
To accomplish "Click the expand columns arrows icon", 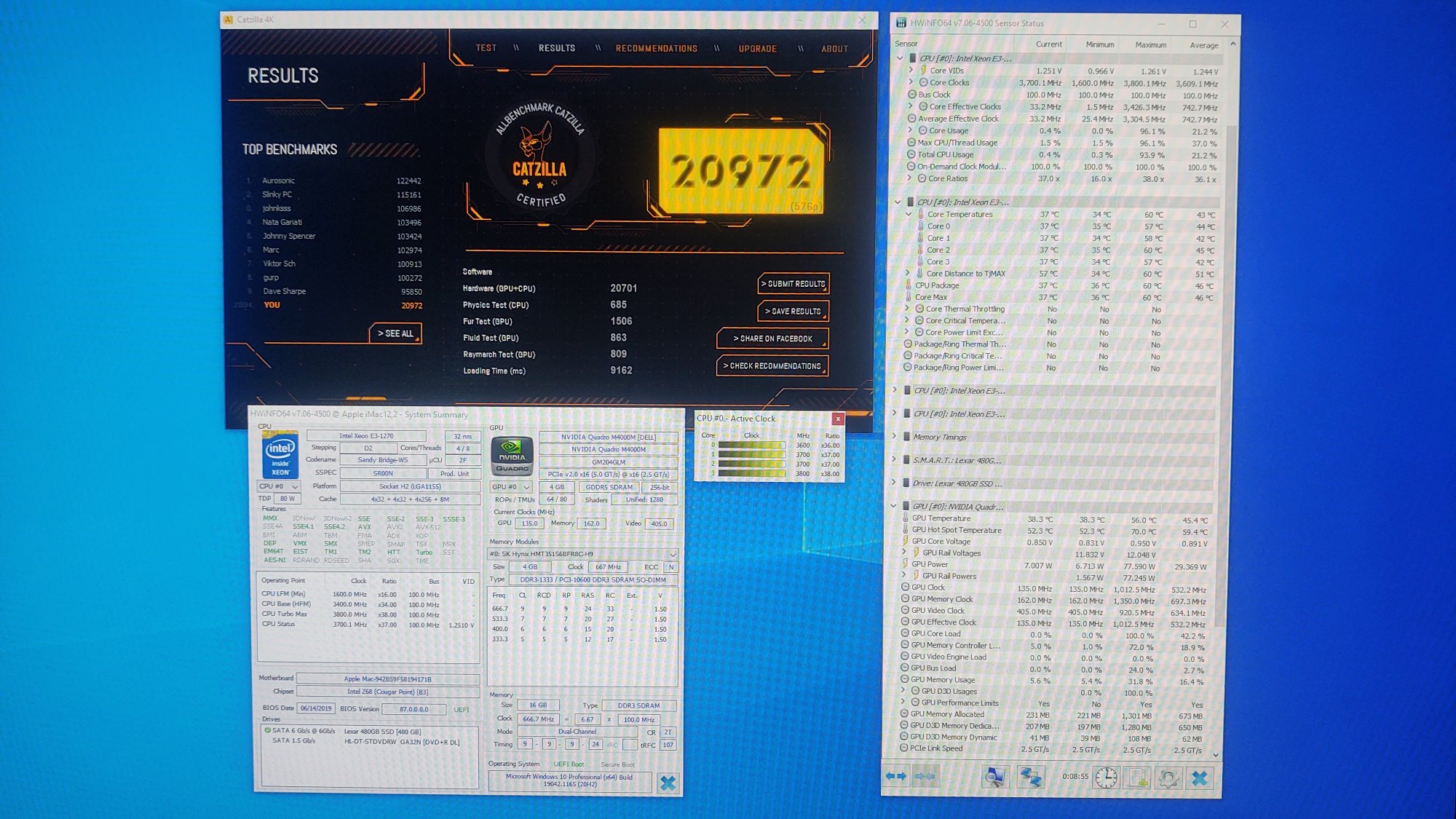I will coord(896,777).
